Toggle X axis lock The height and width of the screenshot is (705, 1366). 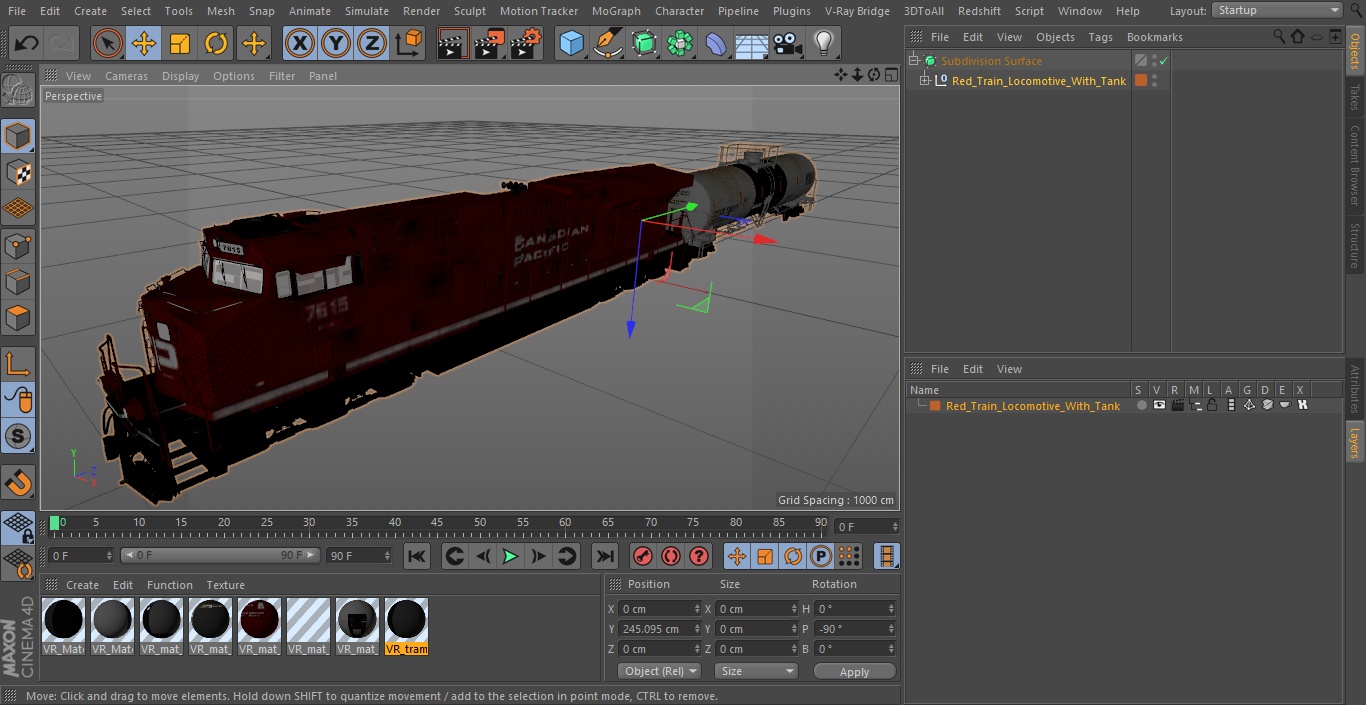point(299,43)
